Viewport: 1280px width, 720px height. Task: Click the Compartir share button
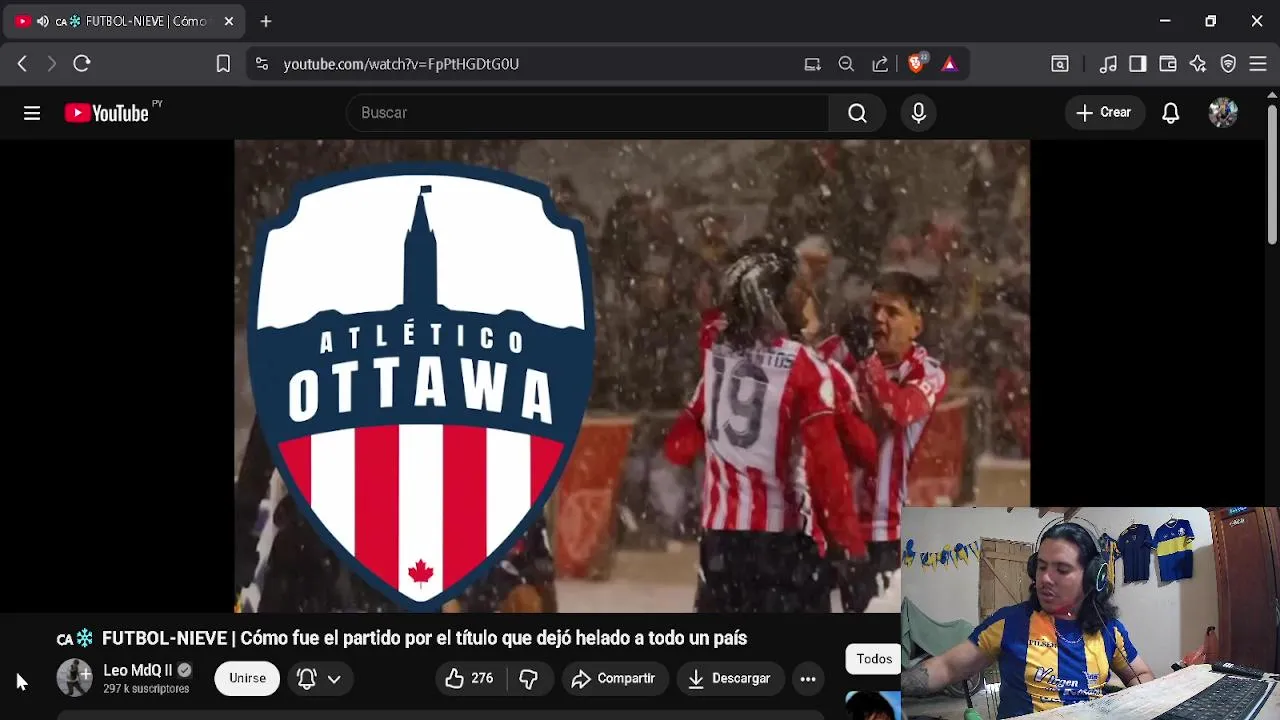614,678
